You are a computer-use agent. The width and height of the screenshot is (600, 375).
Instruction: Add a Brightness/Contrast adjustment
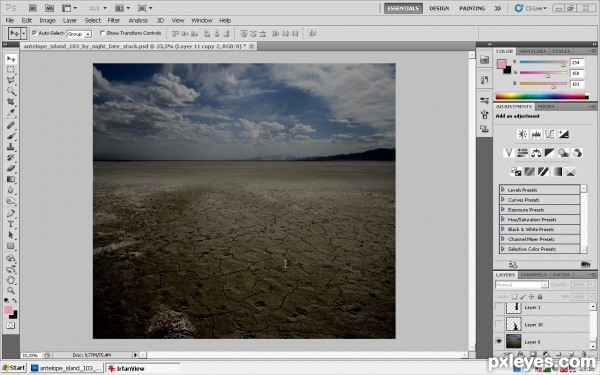coord(522,134)
